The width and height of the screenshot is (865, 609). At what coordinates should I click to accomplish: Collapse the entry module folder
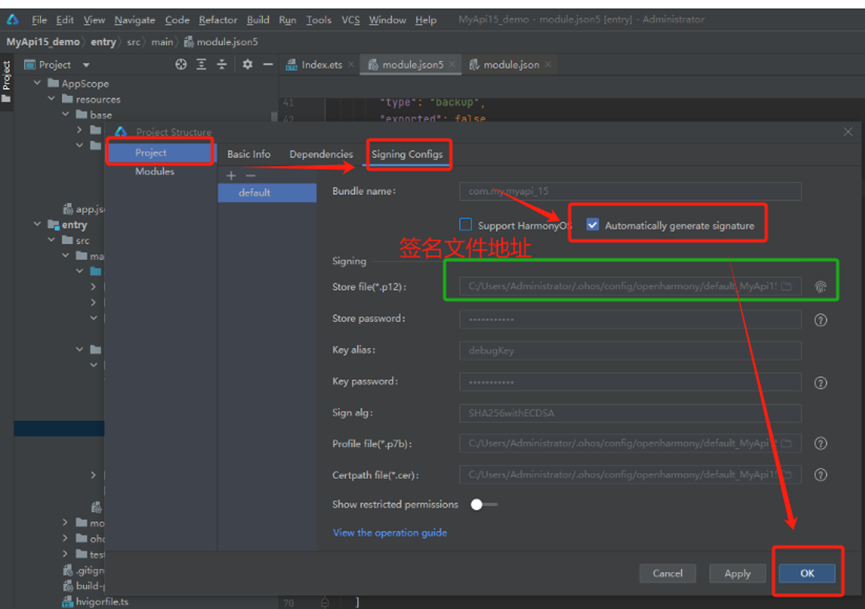[38, 225]
